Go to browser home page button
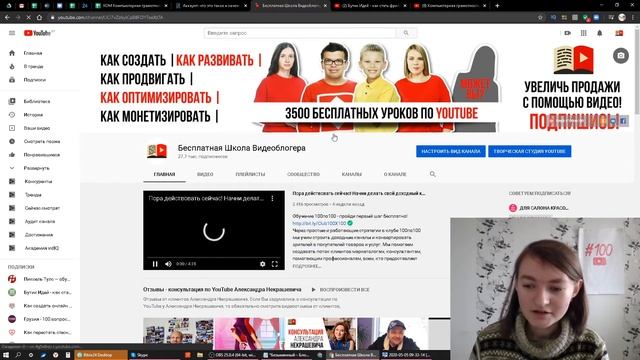Image resolution: width=640 pixels, height=360 pixels. coord(39,18)
